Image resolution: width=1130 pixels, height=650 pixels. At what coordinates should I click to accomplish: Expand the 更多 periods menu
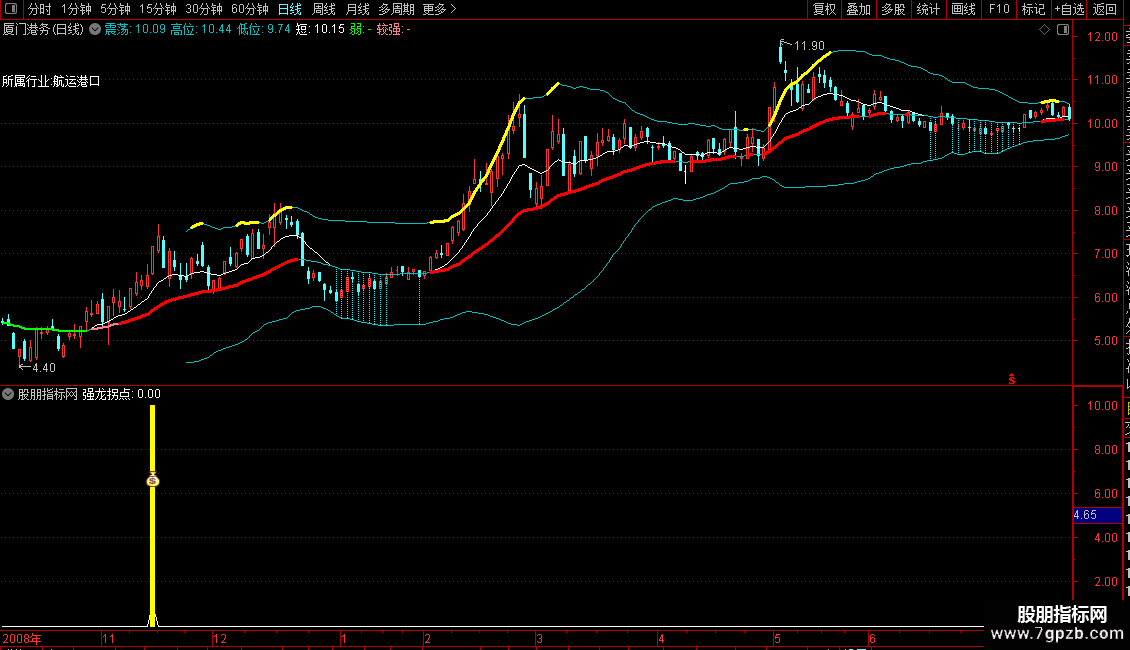pos(440,9)
